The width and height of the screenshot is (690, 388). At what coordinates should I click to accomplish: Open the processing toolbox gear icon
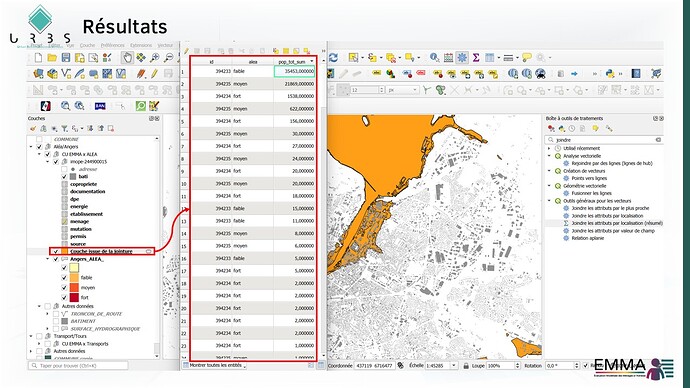[x=462, y=58]
